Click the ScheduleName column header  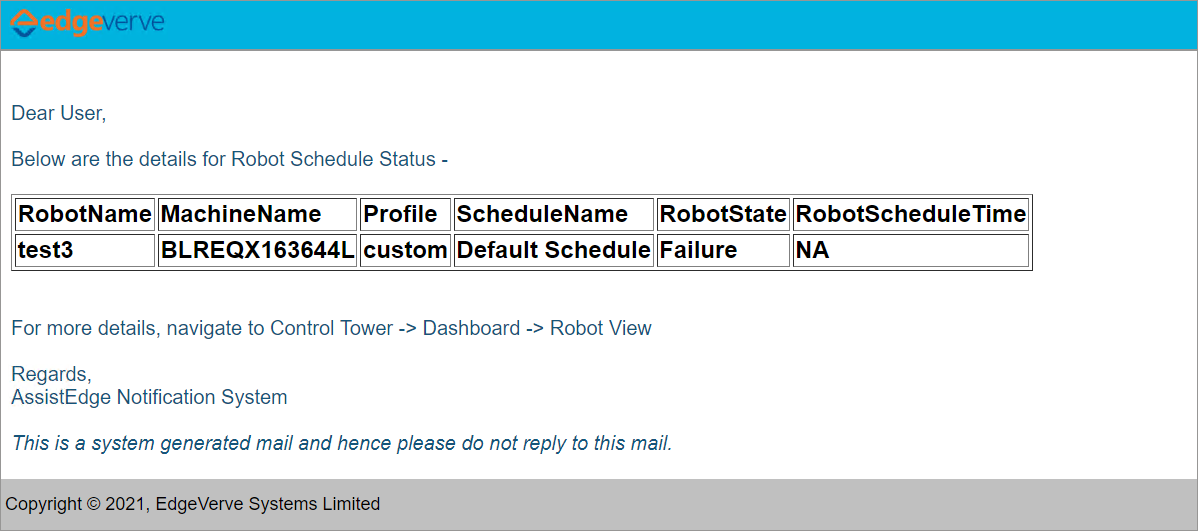[554, 215]
